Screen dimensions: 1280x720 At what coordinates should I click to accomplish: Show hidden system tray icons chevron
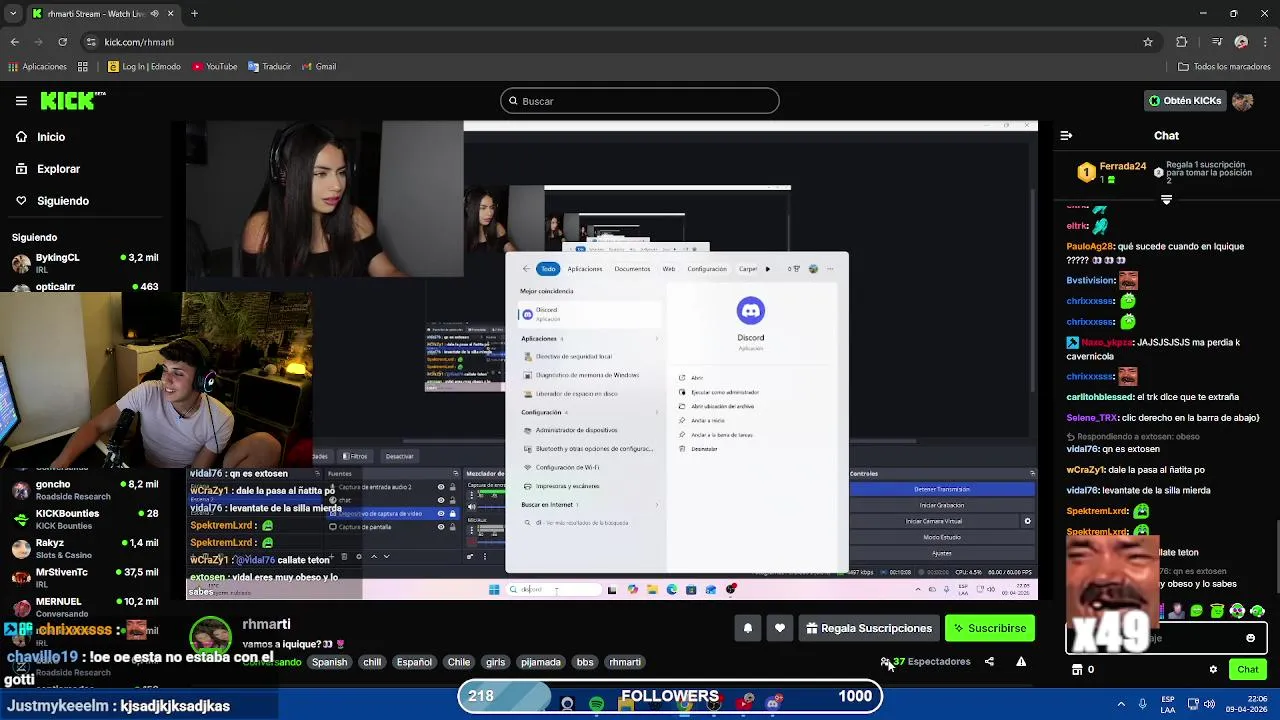1121,704
